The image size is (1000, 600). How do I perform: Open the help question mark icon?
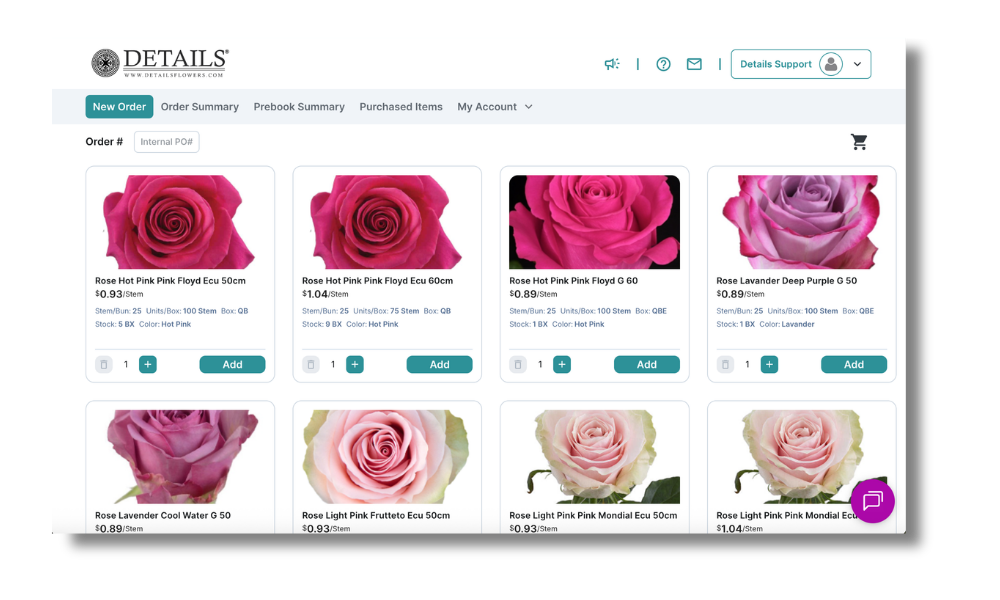(663, 64)
